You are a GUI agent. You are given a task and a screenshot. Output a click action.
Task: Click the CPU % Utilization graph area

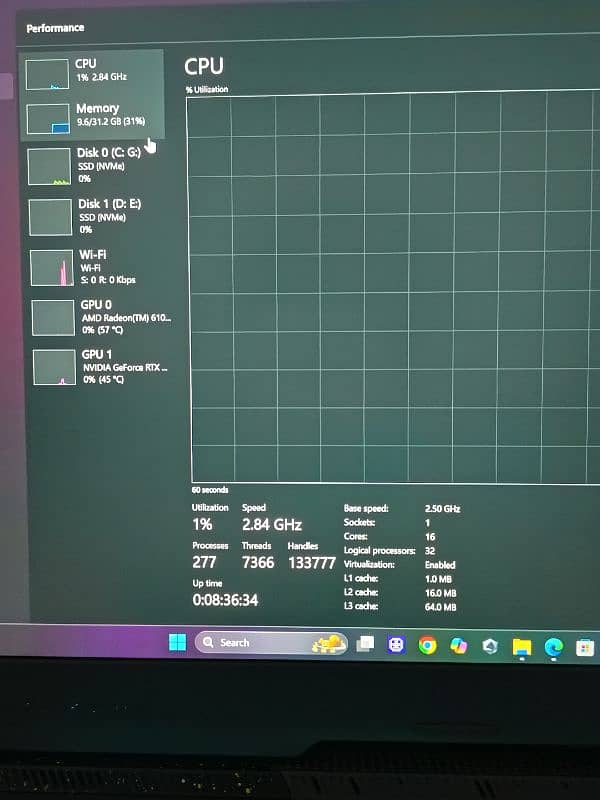point(393,287)
